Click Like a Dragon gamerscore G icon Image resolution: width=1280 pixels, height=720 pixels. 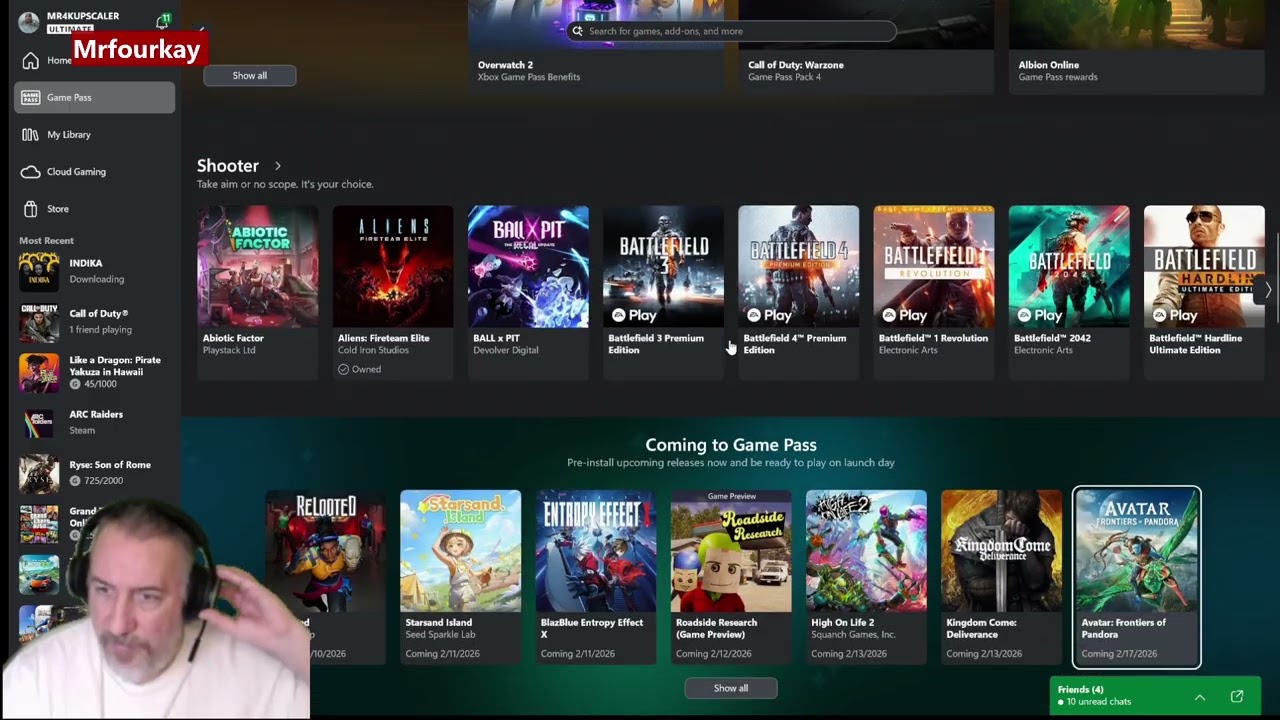(75, 384)
